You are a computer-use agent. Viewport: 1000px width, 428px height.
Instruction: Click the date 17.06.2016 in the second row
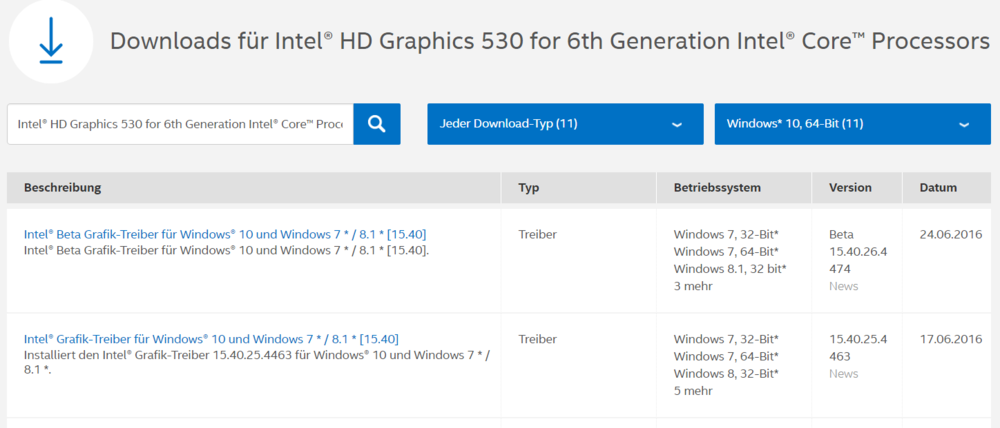(950, 339)
